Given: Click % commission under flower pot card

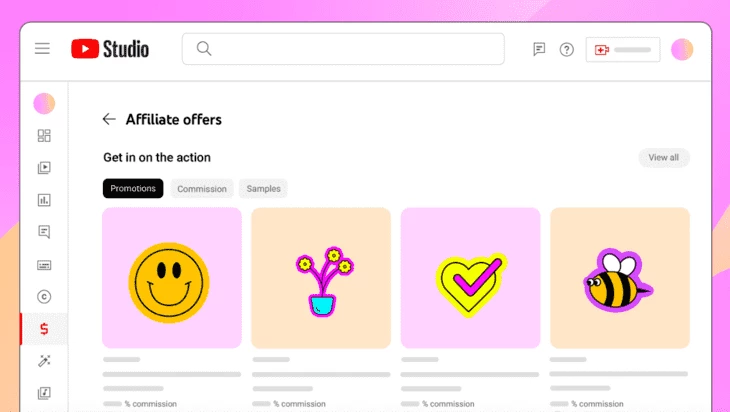Looking at the screenshot, I should 299,404.
